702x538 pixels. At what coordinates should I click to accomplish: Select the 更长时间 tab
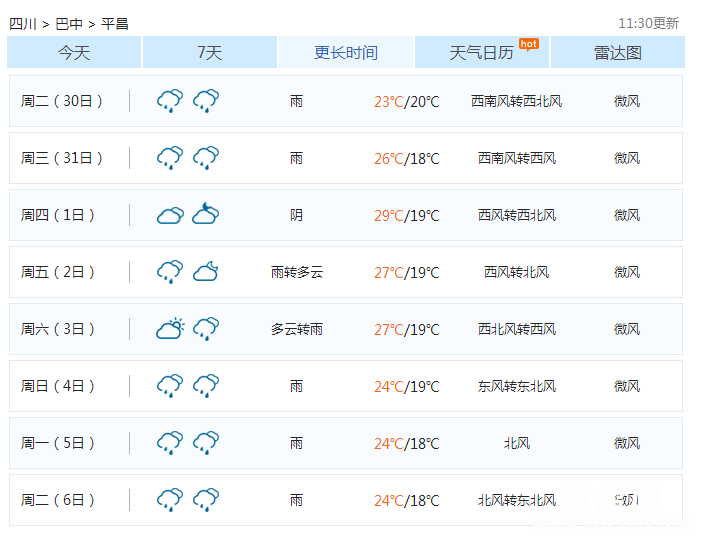pyautogui.click(x=346, y=53)
